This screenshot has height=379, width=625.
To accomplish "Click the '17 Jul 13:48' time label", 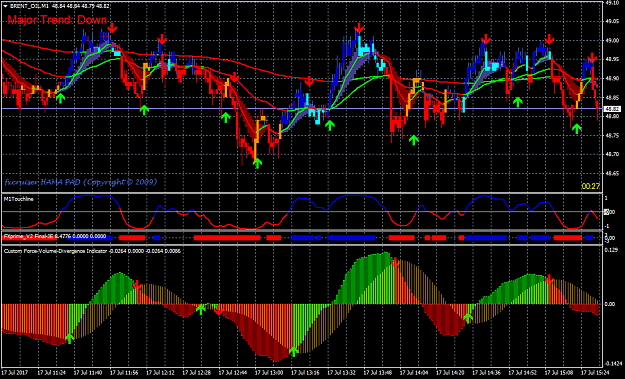I will [378, 373].
